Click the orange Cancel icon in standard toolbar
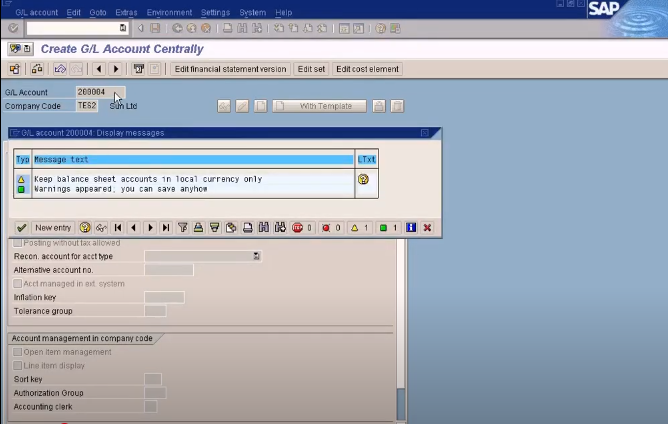The width and height of the screenshot is (668, 424). [x=206, y=29]
